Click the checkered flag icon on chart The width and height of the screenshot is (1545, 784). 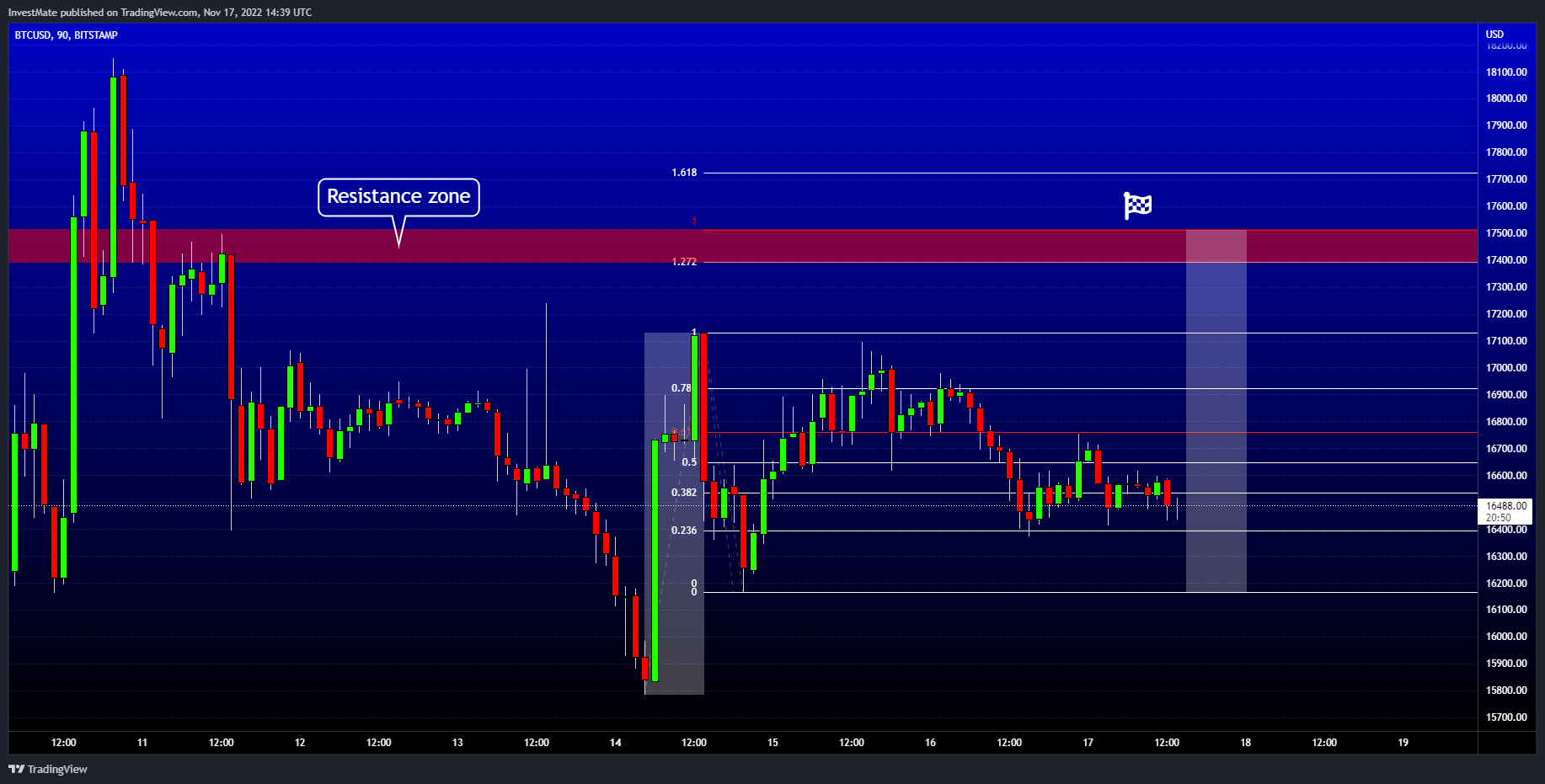[x=1137, y=205]
